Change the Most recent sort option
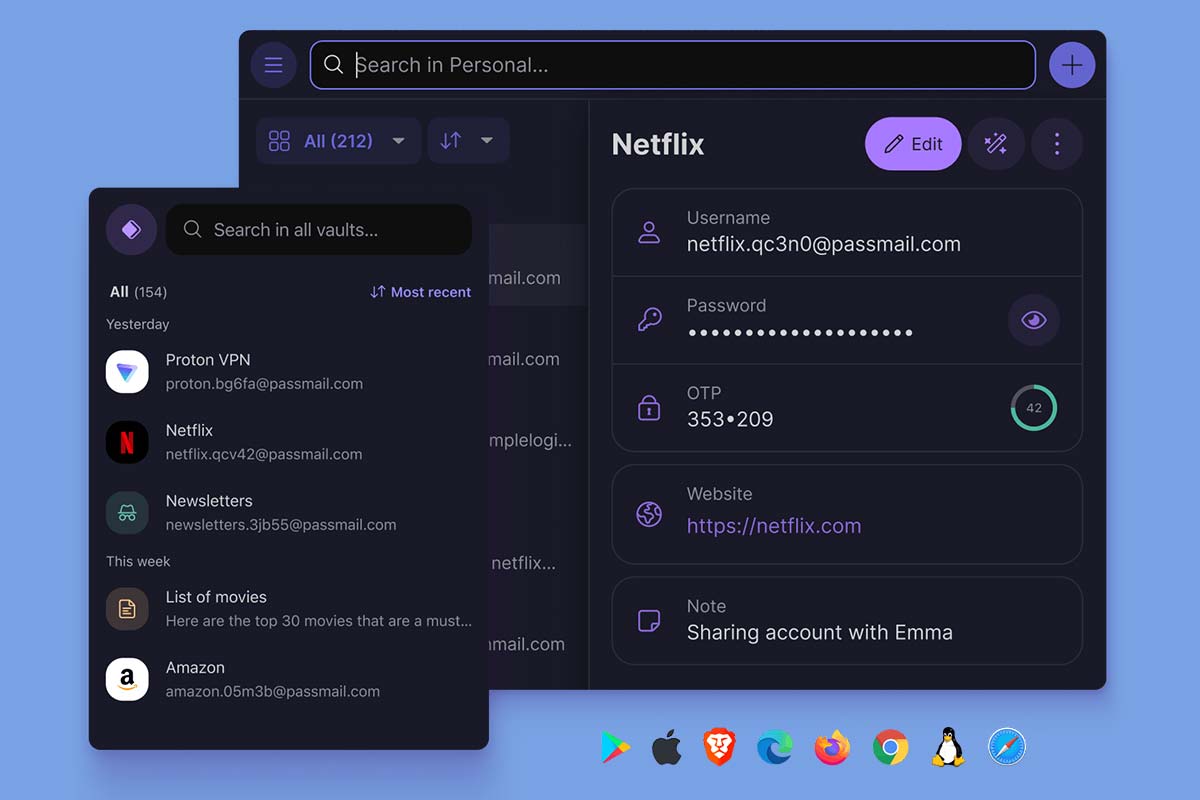The width and height of the screenshot is (1200, 800). pos(420,292)
